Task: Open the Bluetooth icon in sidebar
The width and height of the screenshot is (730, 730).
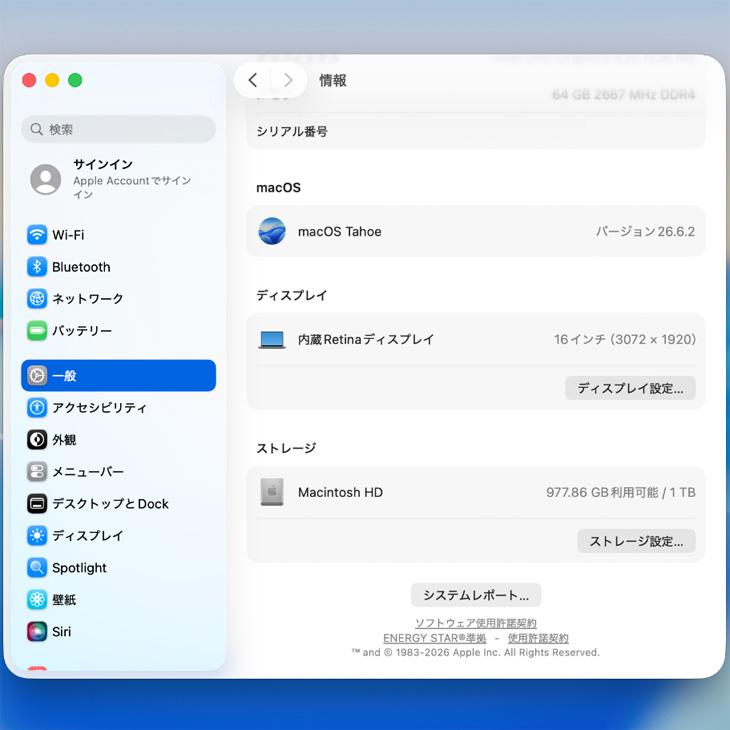Action: coord(37,267)
